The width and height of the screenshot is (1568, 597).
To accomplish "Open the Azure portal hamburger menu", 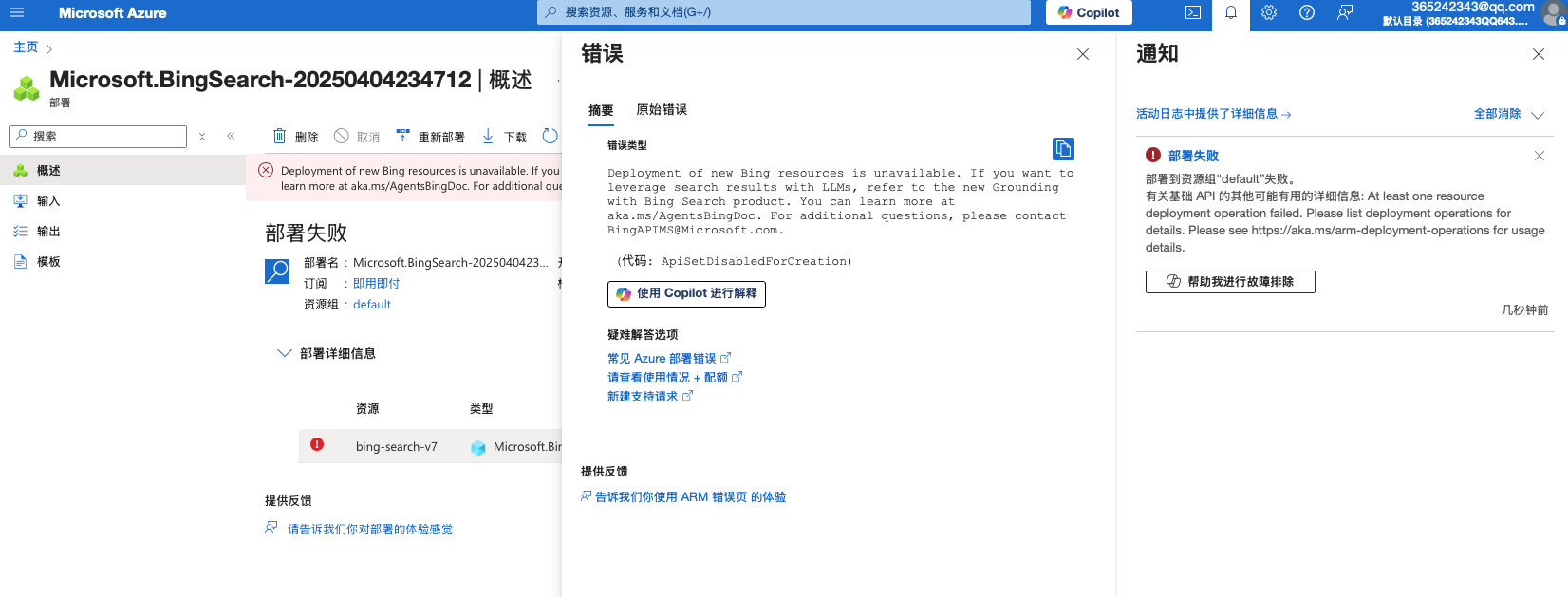I will (x=17, y=12).
